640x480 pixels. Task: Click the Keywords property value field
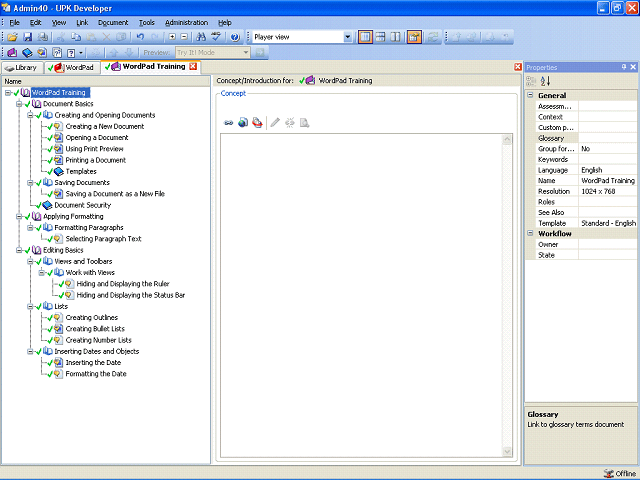607,159
